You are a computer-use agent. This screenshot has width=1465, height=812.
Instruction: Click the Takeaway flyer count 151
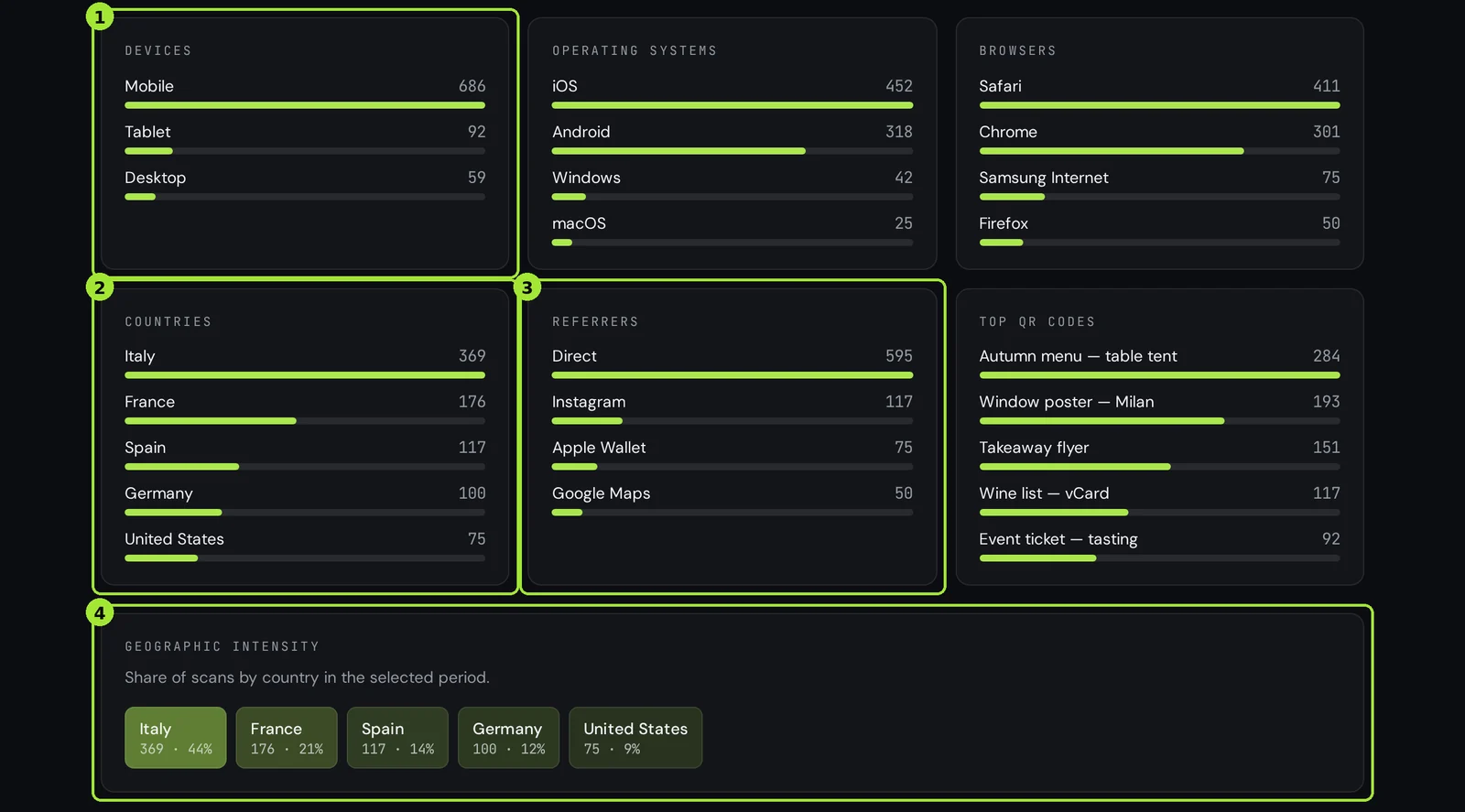(1326, 448)
